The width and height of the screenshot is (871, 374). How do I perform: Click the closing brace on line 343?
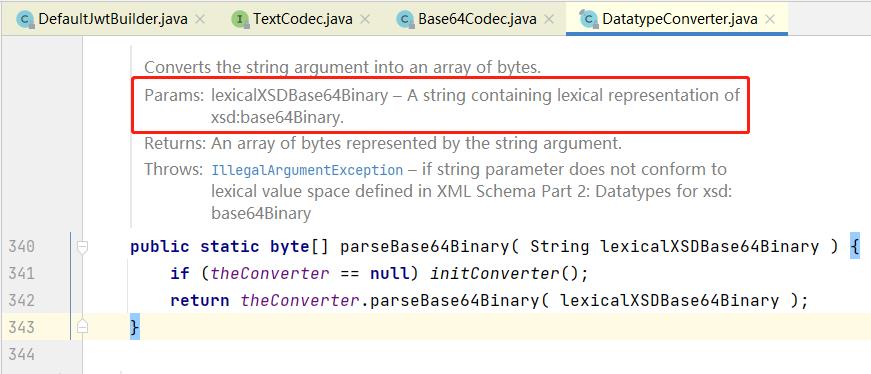click(134, 327)
